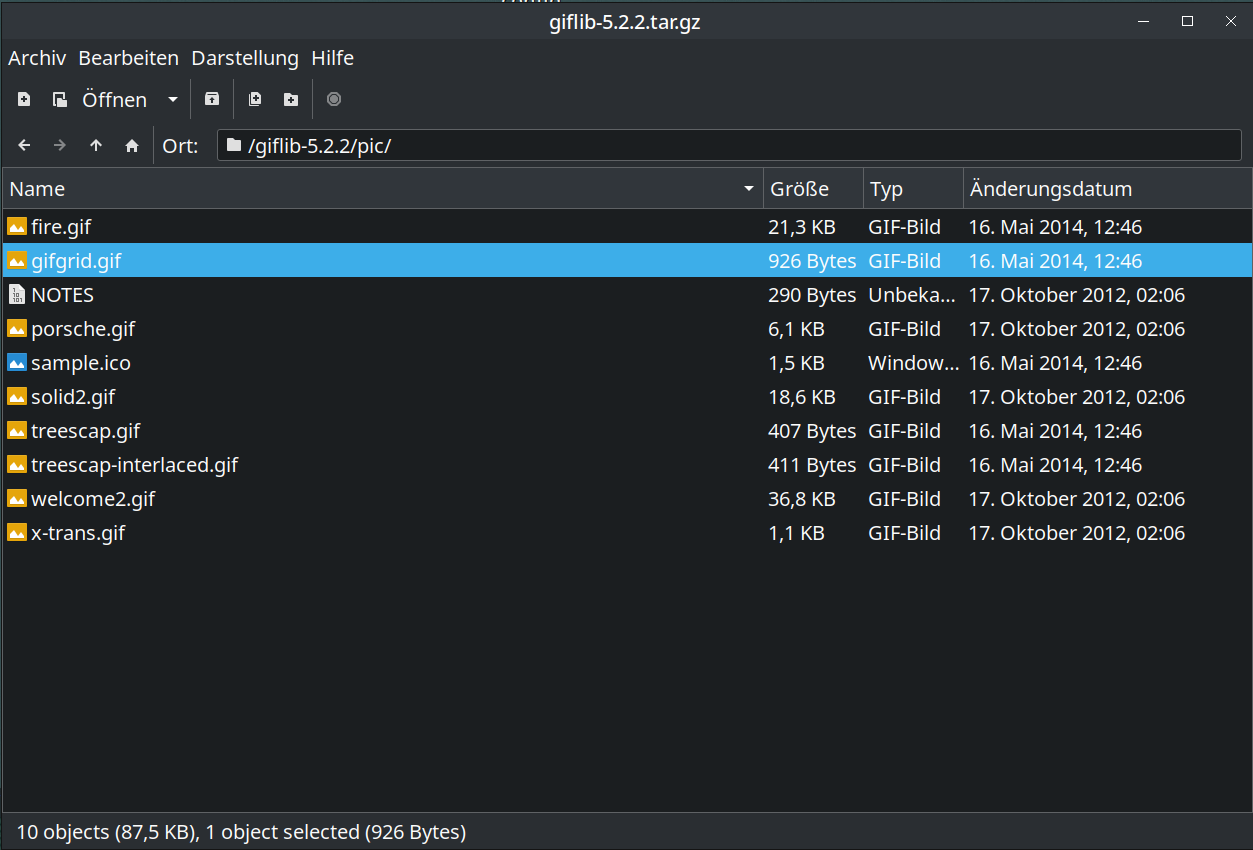Click the add files to archive icon

point(255,99)
